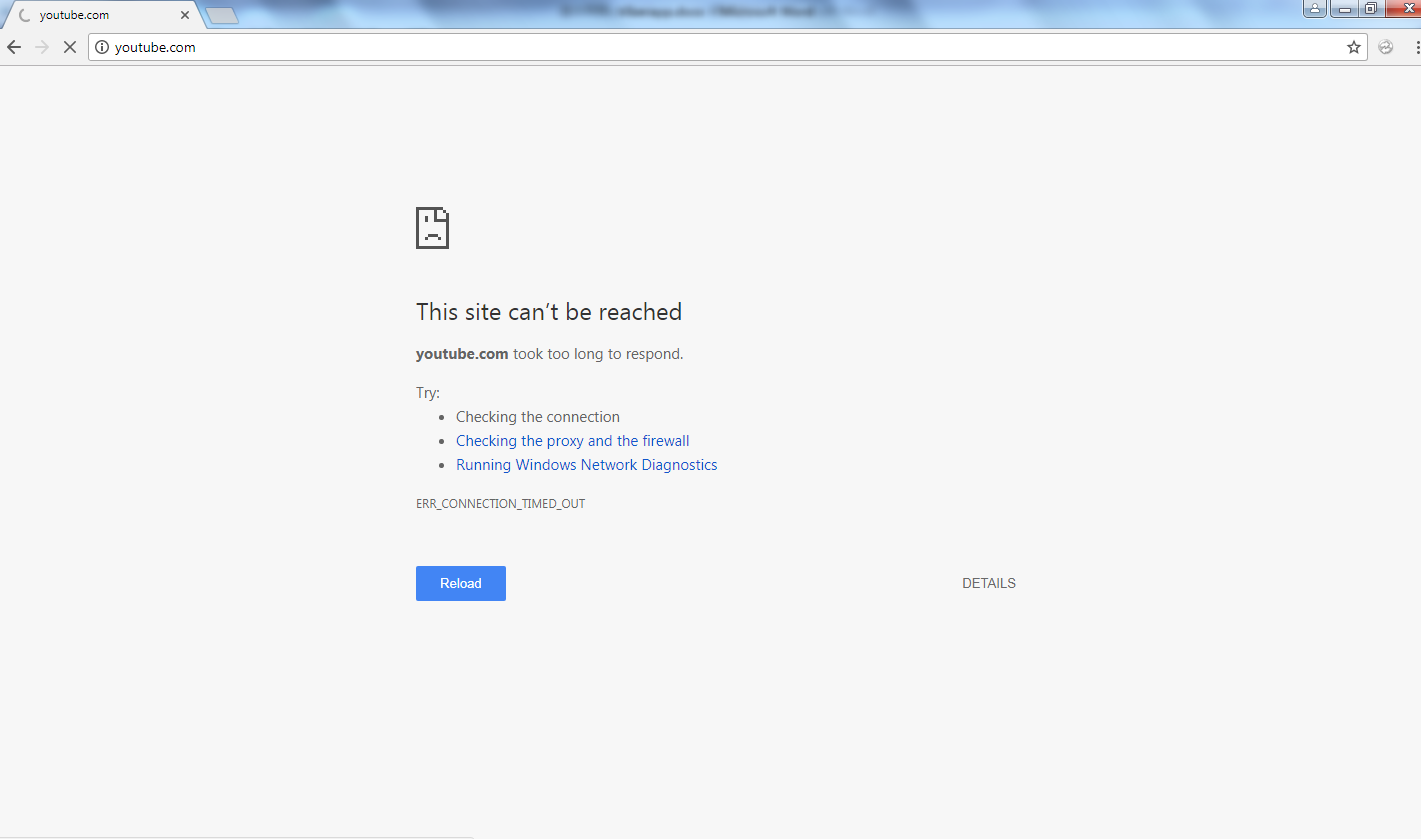Expand DETAILS on error page
This screenshot has width=1421, height=839.
(989, 583)
